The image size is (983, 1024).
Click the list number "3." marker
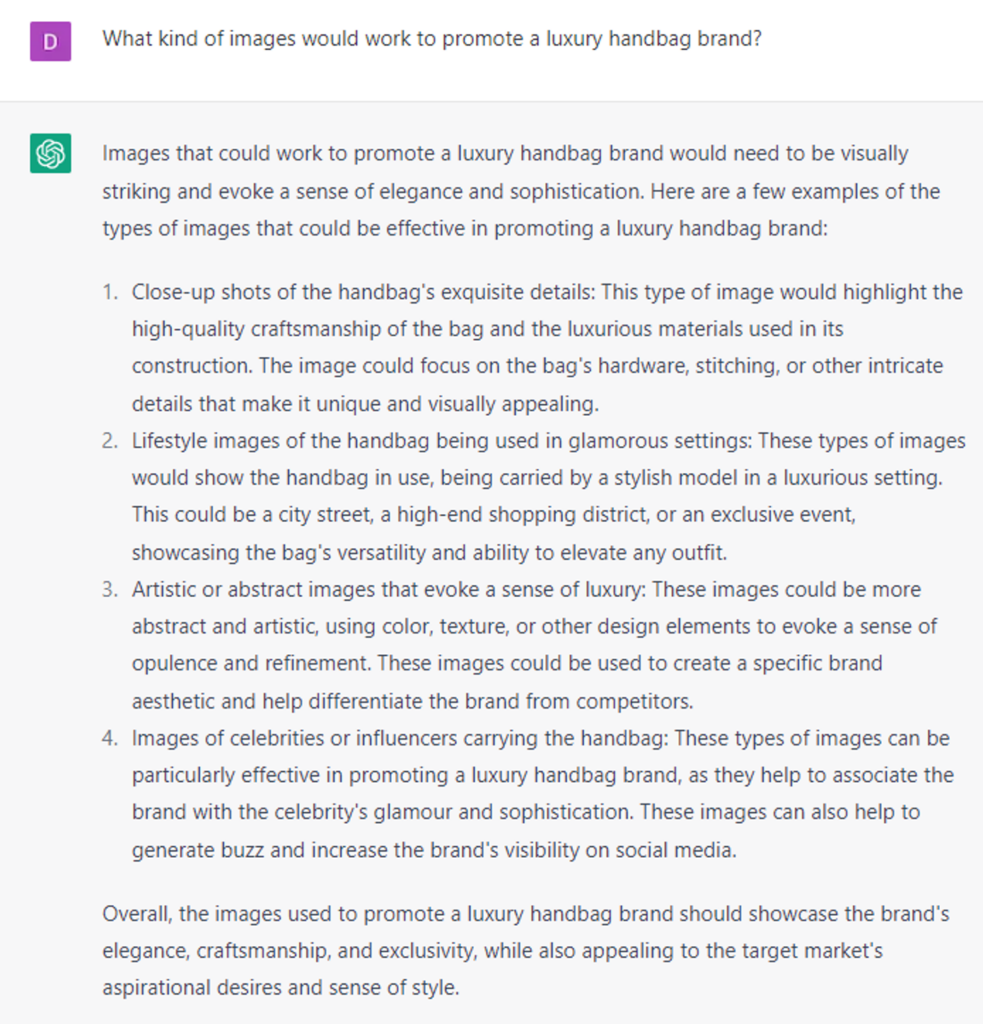click(110, 590)
